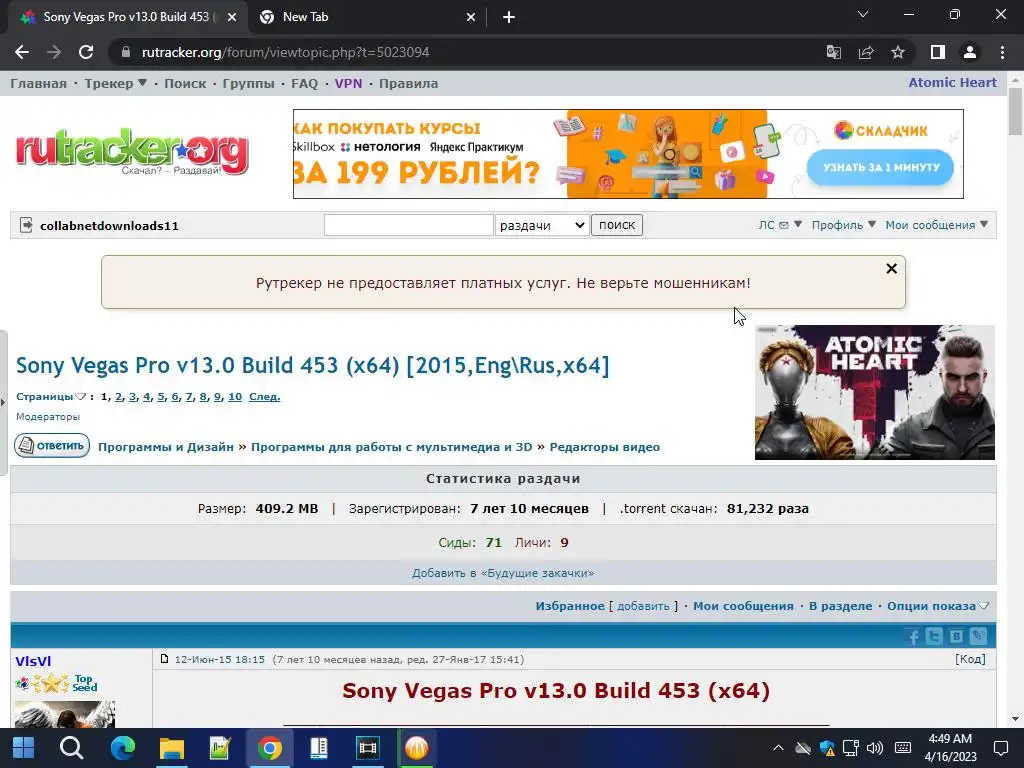Expand the Профиль dropdown
The height and width of the screenshot is (768, 1024).
click(844, 225)
